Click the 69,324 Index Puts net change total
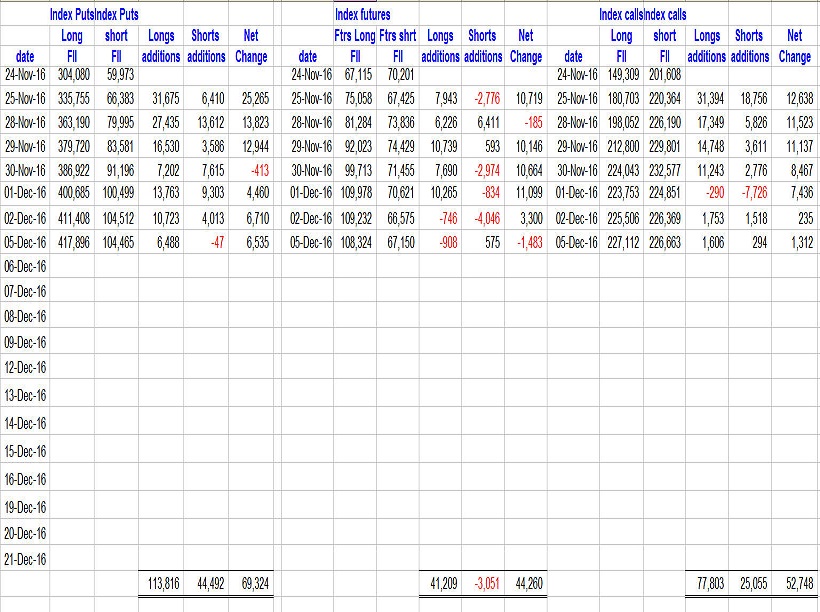The height and width of the screenshot is (612, 820). tap(251, 582)
